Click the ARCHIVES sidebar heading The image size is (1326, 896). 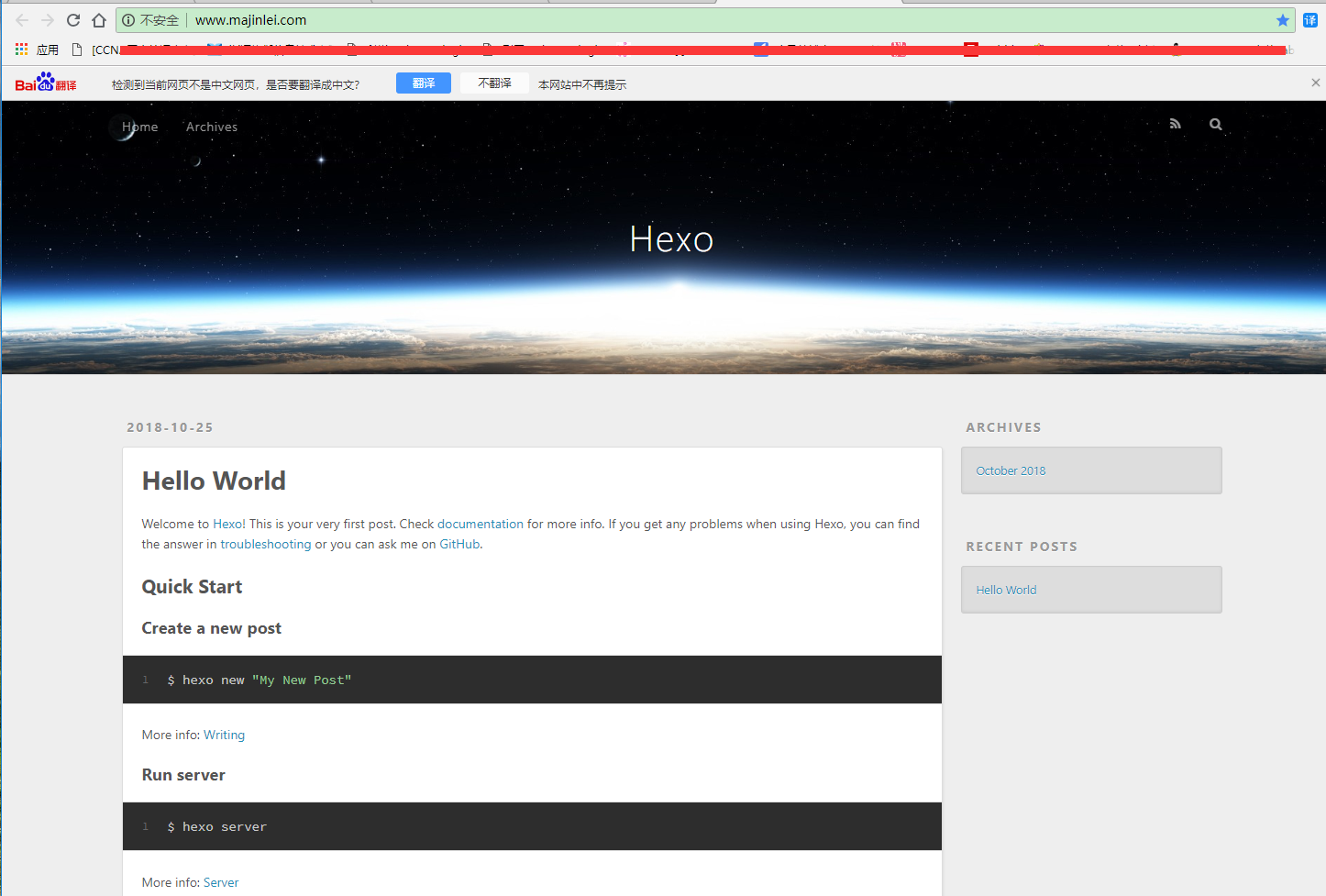pyautogui.click(x=1003, y=427)
